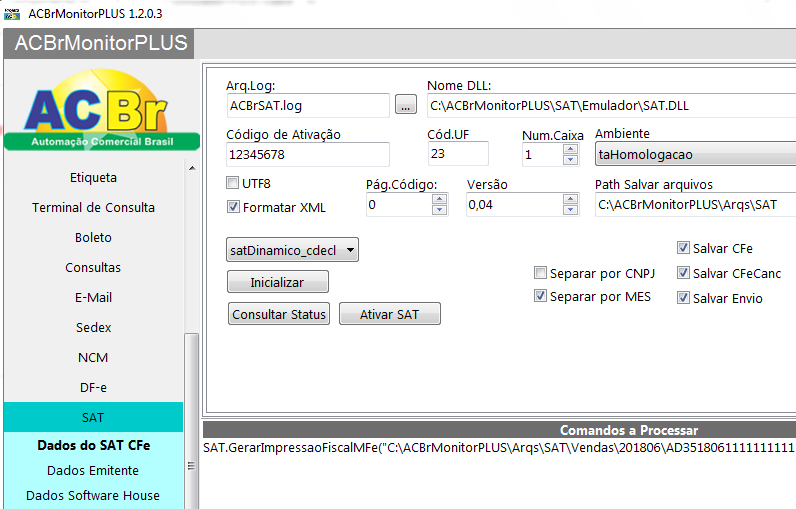
Task: Toggle the Salvar Envio checkbox
Action: click(683, 298)
